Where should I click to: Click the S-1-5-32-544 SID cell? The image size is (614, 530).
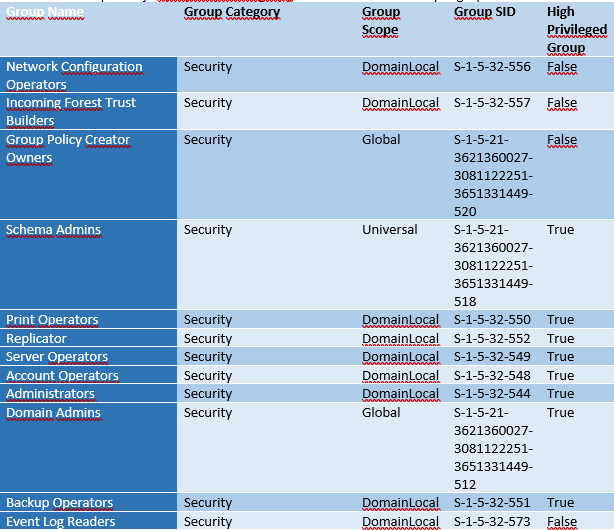pos(492,394)
